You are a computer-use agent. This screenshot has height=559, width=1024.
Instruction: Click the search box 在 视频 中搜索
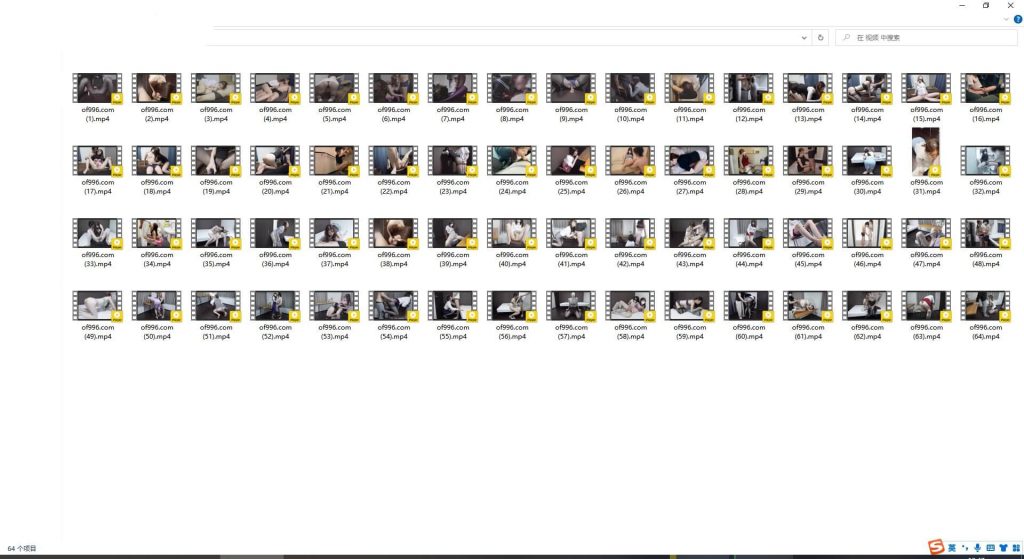[x=926, y=38]
